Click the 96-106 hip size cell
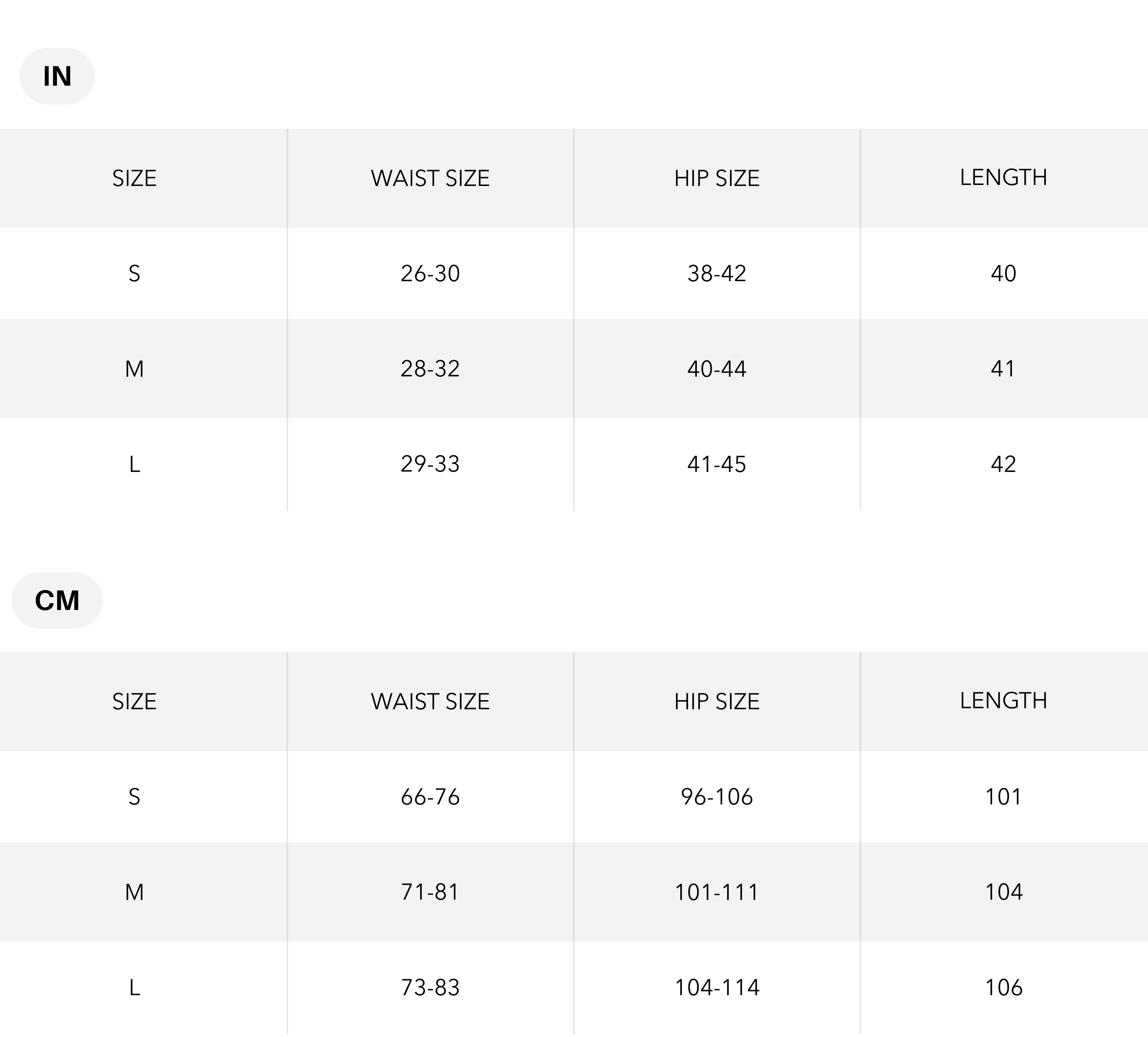 pos(716,797)
